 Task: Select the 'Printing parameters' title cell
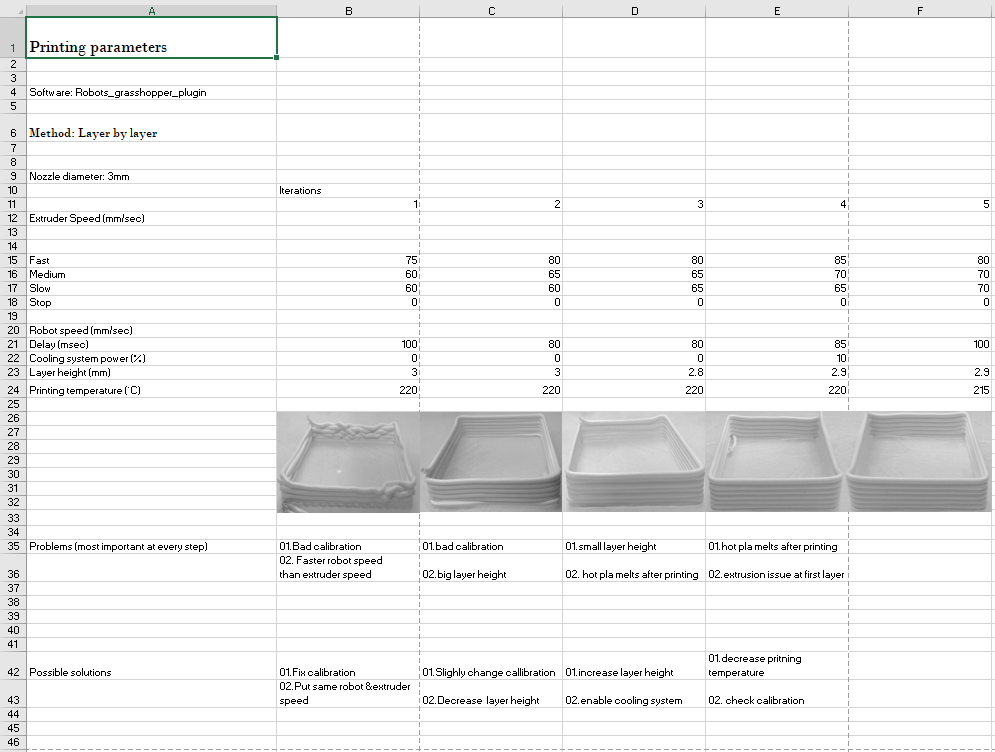(x=151, y=37)
